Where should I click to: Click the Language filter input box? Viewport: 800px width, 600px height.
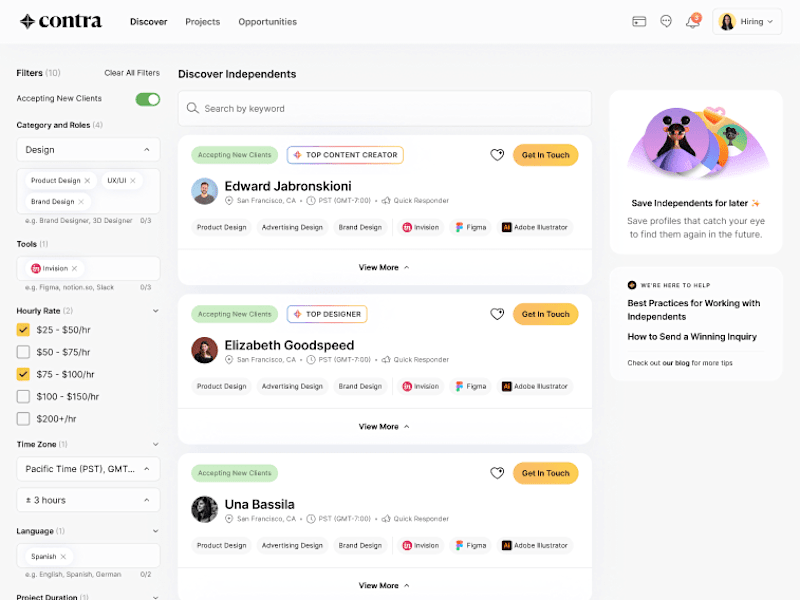[88, 556]
